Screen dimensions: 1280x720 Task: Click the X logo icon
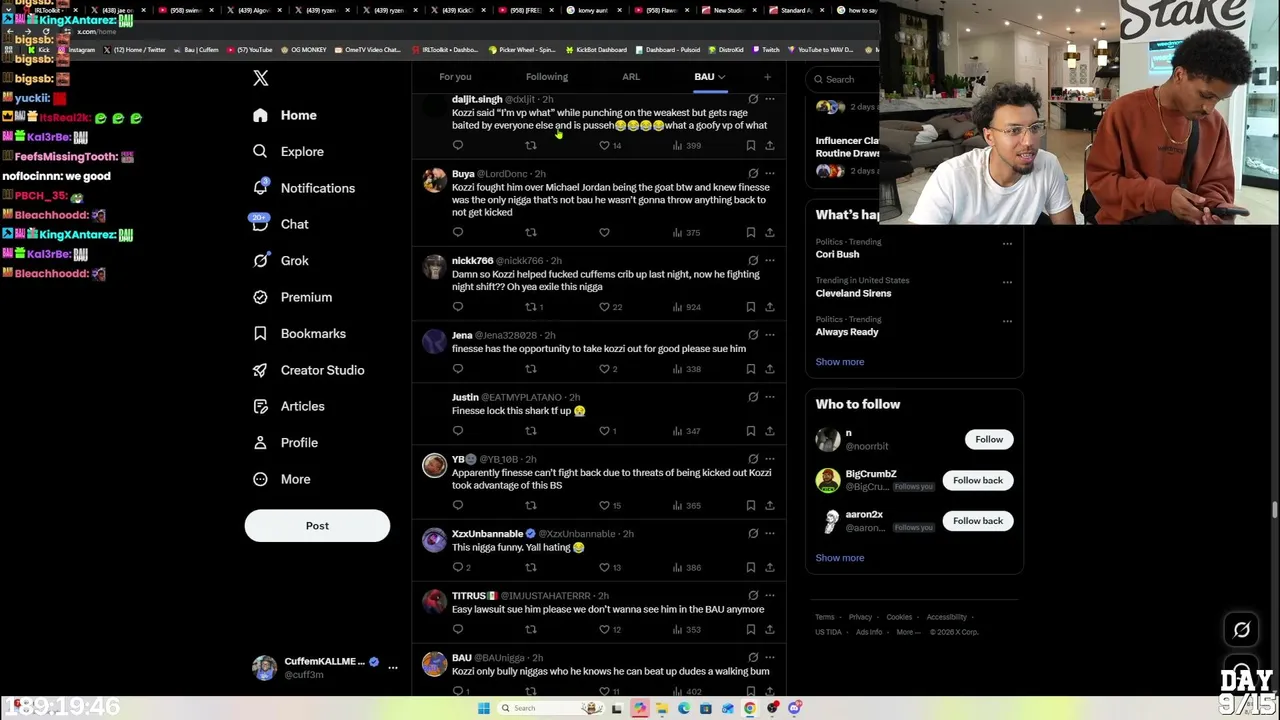[261, 78]
